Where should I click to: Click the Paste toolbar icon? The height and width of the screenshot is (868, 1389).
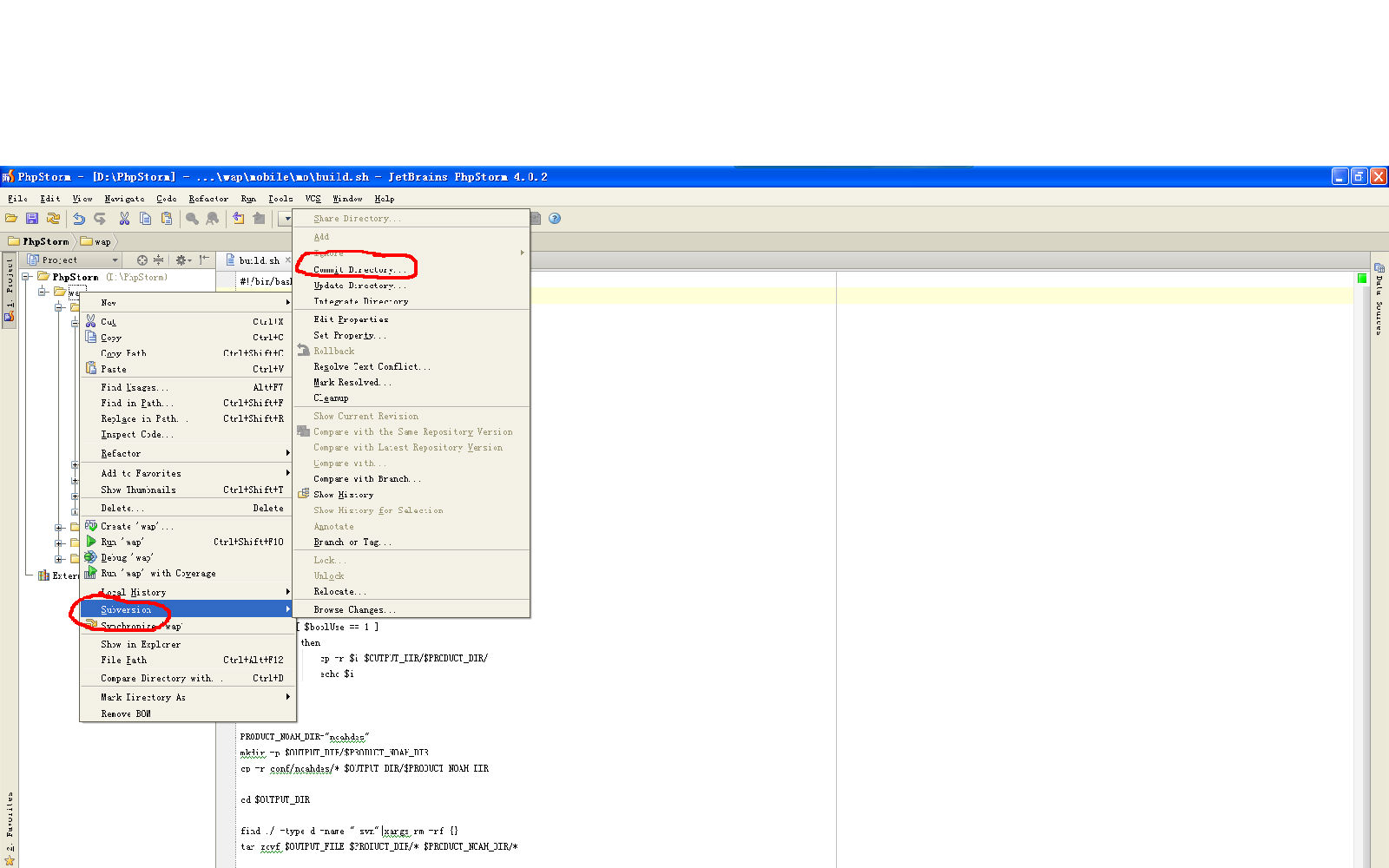click(166, 219)
